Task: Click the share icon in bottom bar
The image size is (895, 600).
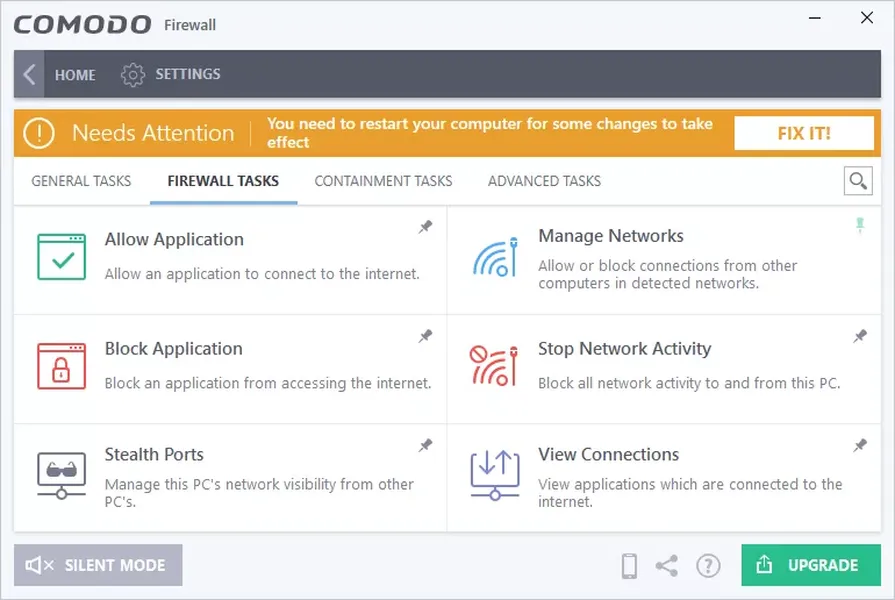Action: [x=667, y=566]
